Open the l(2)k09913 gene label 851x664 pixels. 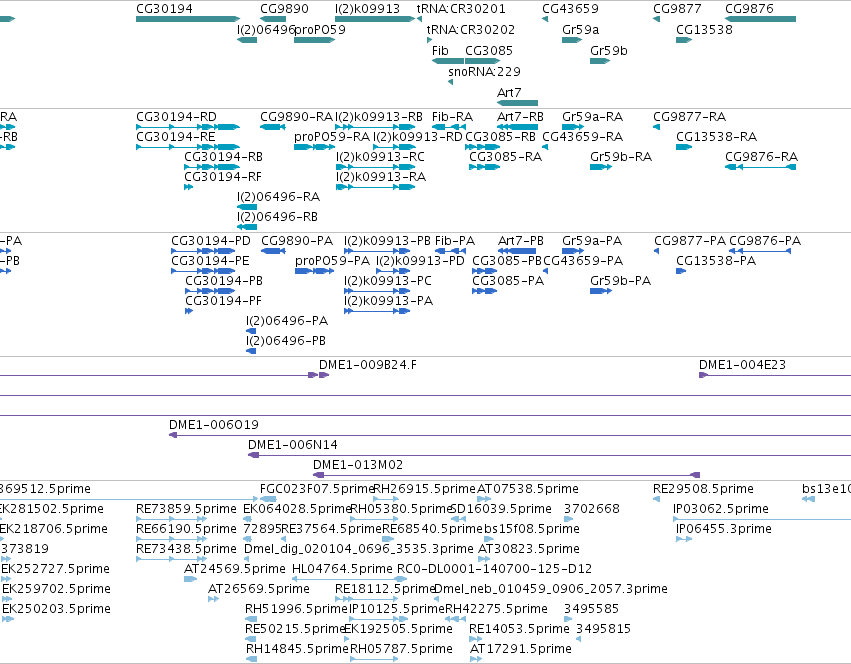(x=367, y=9)
